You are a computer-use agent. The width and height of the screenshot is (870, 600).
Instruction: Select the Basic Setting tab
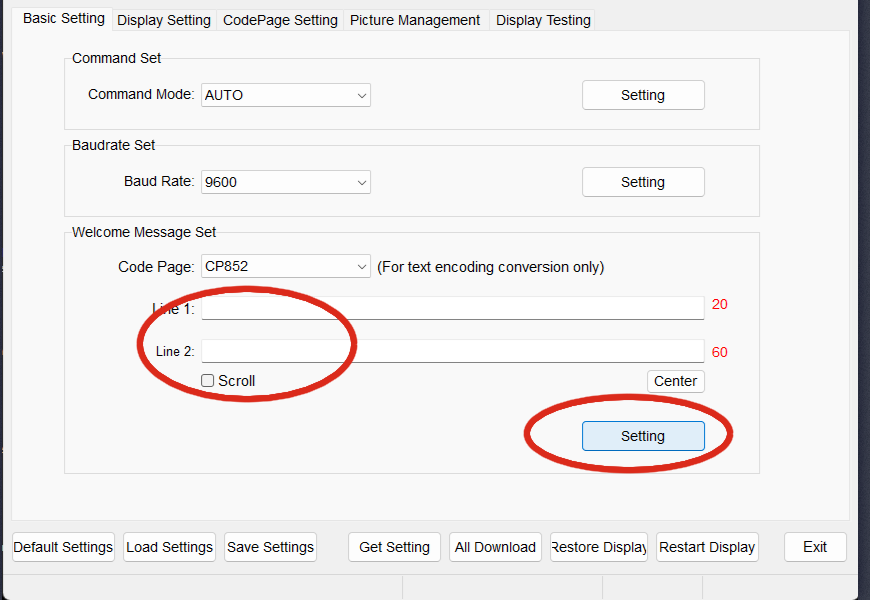(x=64, y=19)
